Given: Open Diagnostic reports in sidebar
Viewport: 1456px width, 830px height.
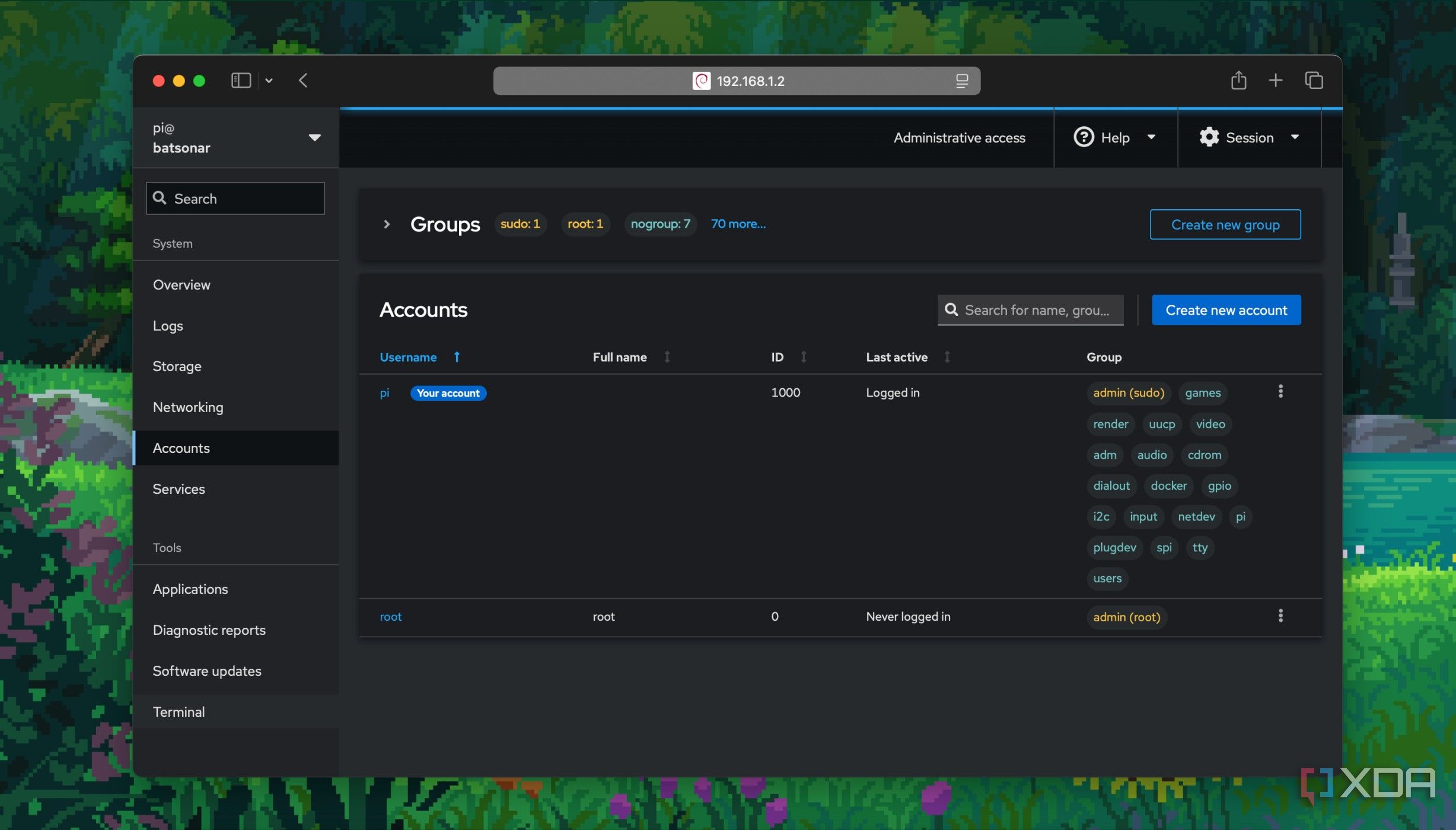Looking at the screenshot, I should point(236,630).
